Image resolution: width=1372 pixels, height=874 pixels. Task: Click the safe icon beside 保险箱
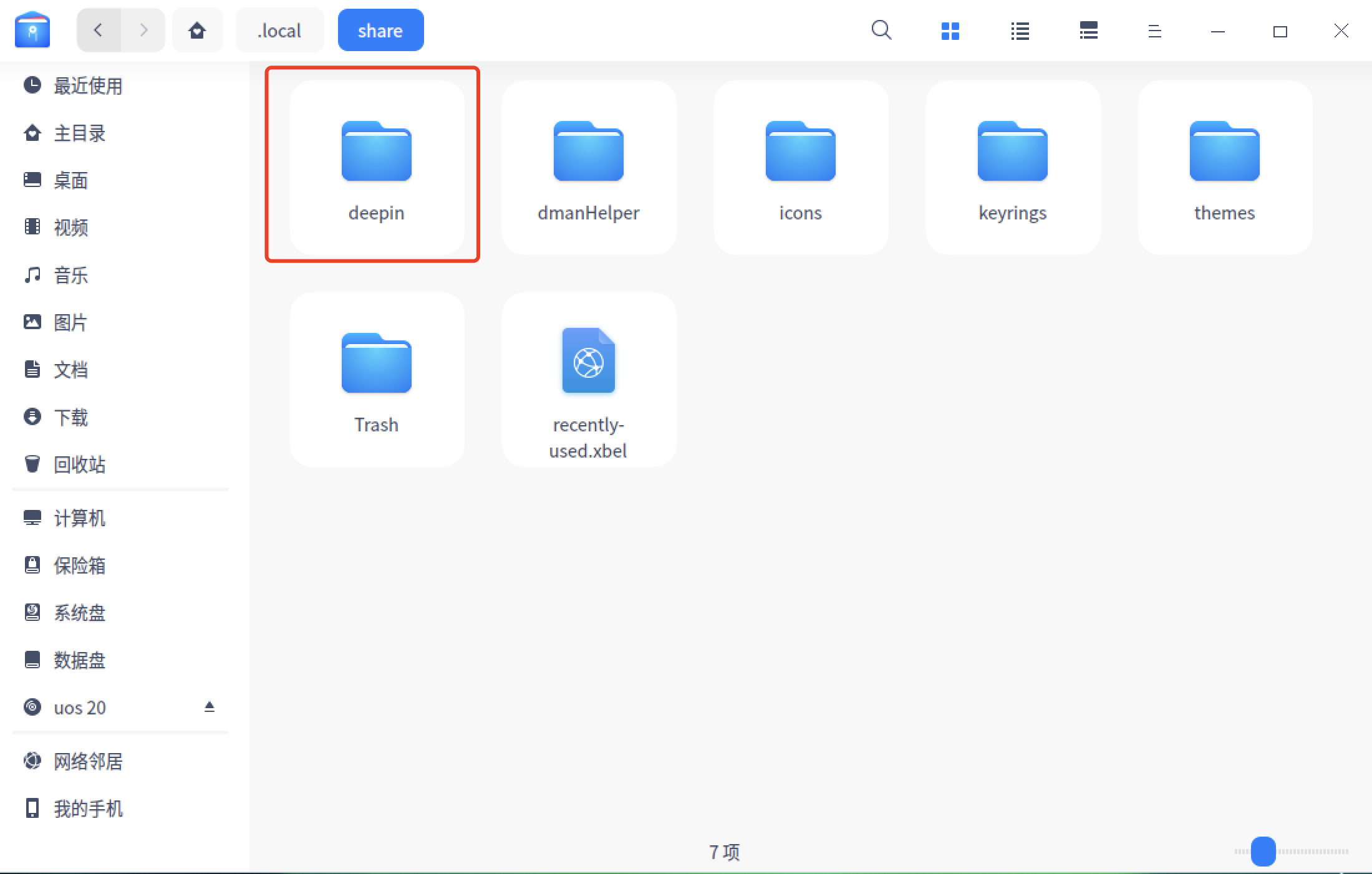click(32, 565)
